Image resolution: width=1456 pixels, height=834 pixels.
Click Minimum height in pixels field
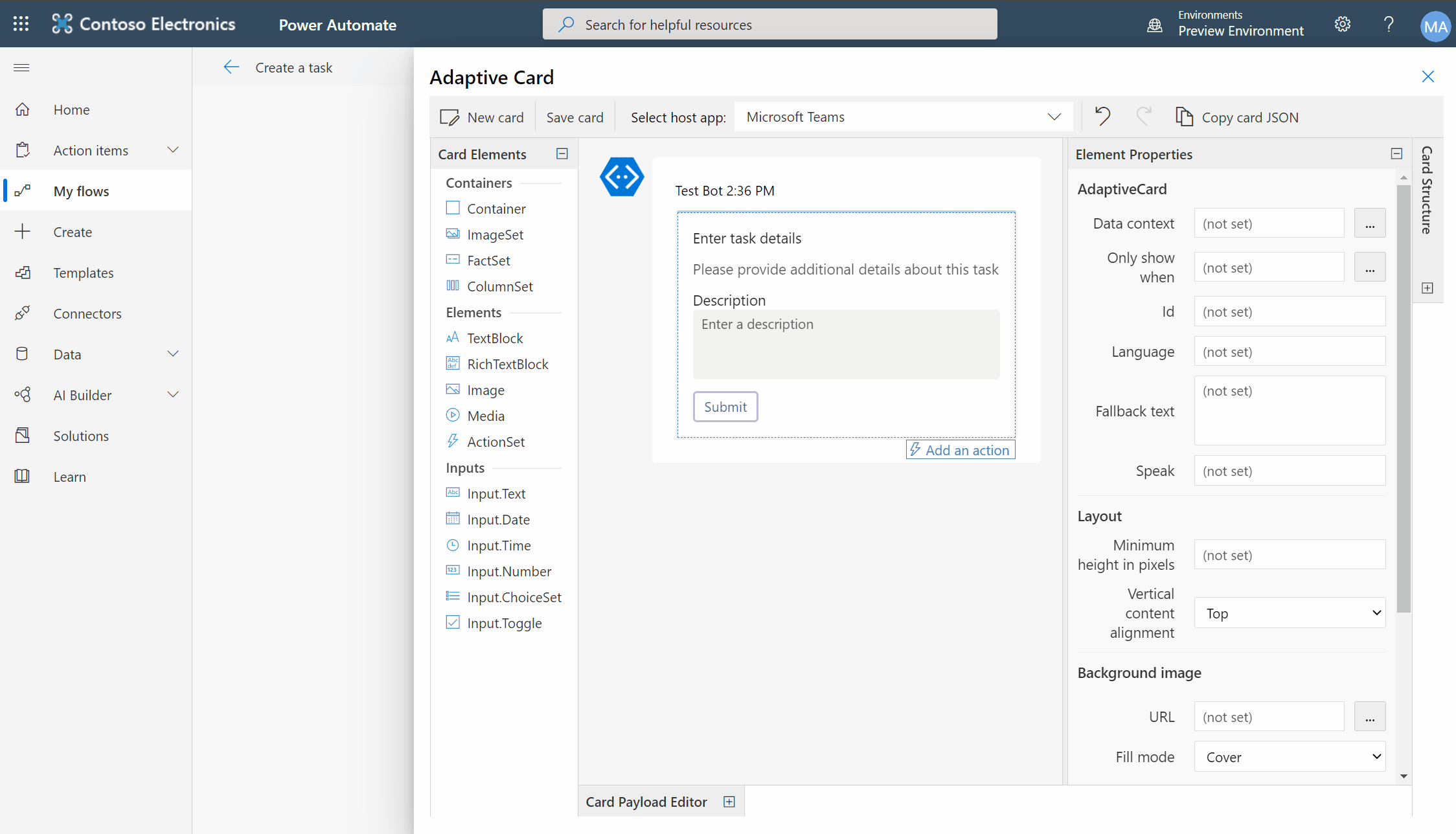(1290, 555)
